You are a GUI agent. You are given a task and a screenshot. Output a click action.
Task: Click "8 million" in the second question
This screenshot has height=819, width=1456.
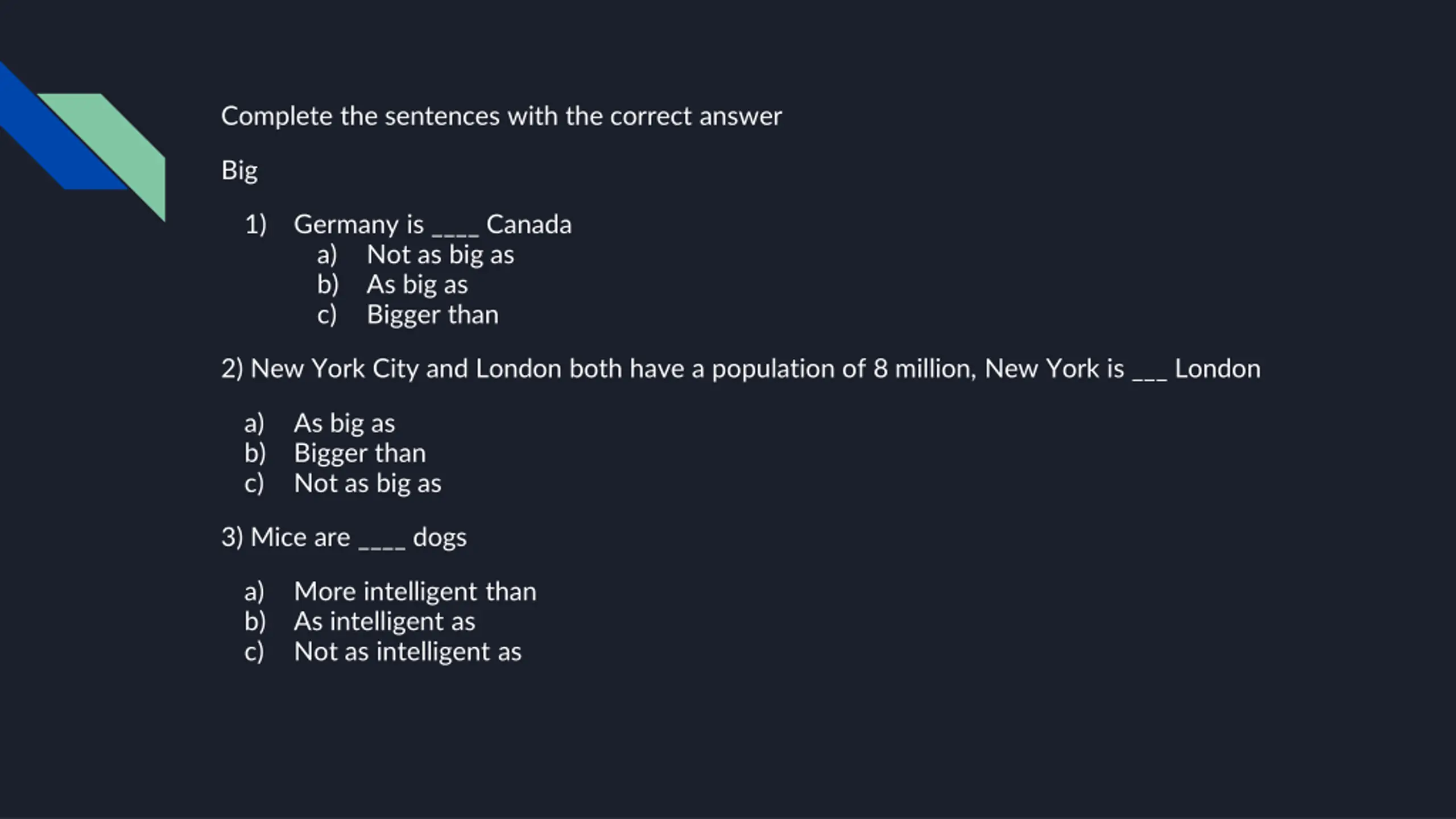[924, 369]
